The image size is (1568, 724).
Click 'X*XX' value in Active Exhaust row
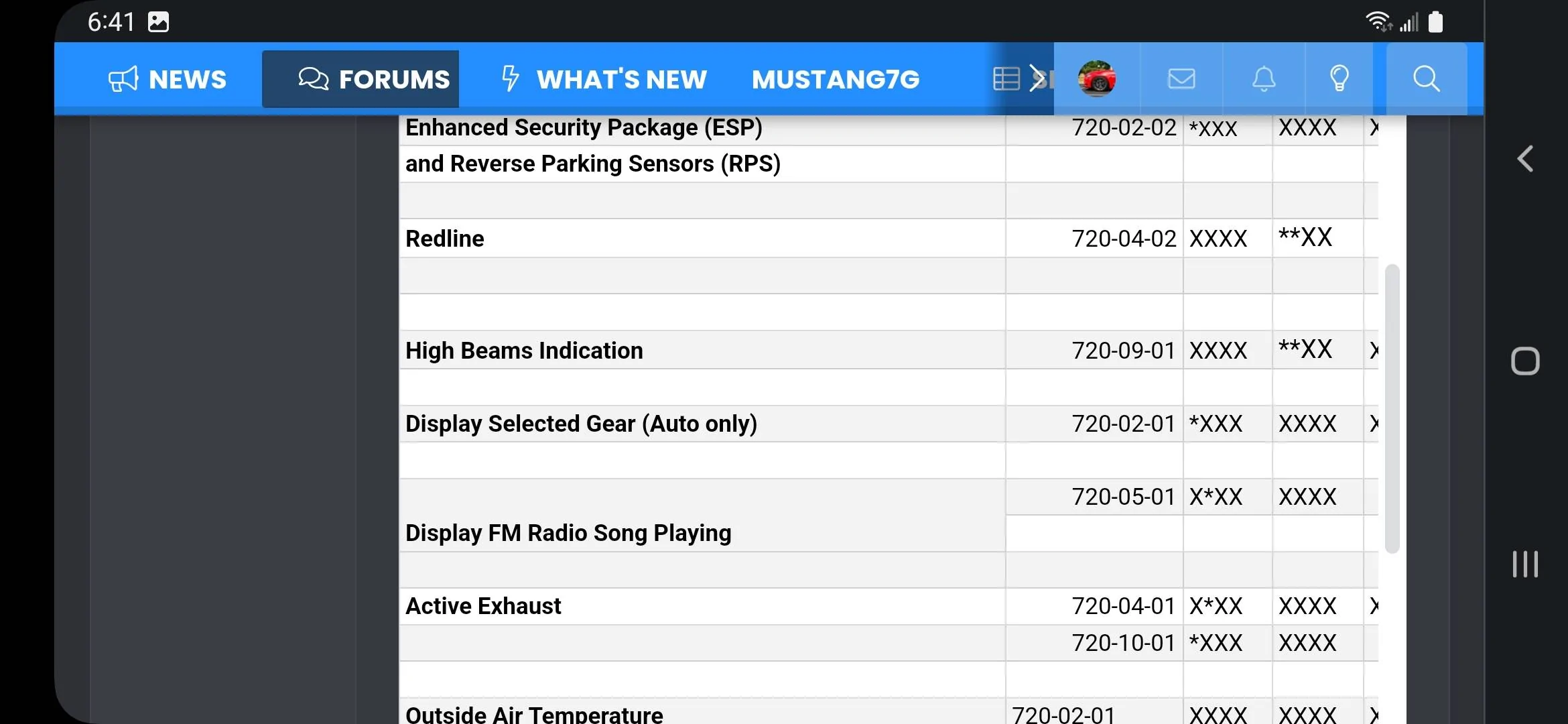point(1216,606)
